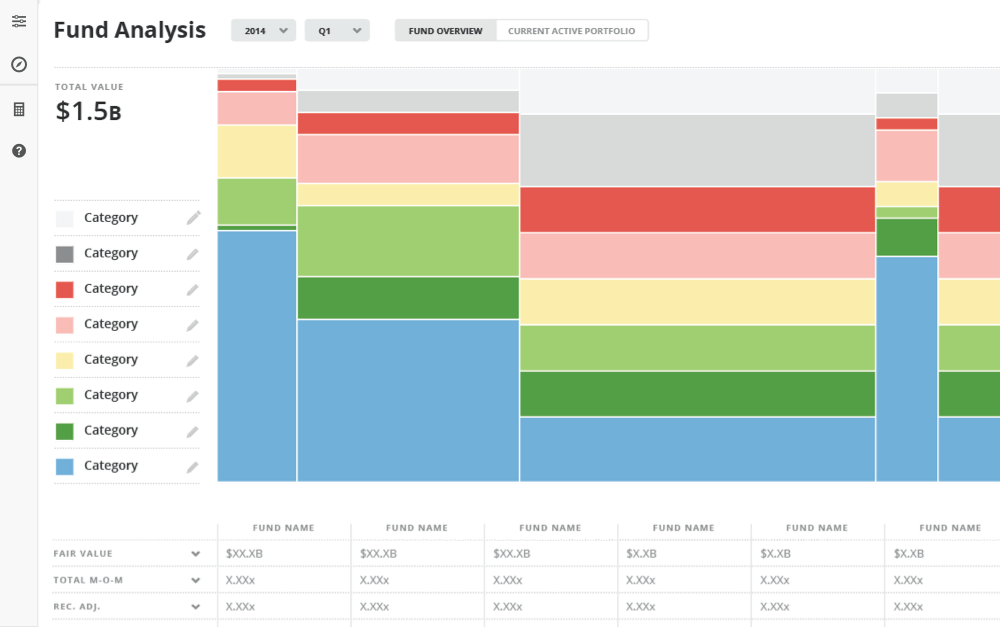Open the 2014 year dropdown

click(x=263, y=31)
